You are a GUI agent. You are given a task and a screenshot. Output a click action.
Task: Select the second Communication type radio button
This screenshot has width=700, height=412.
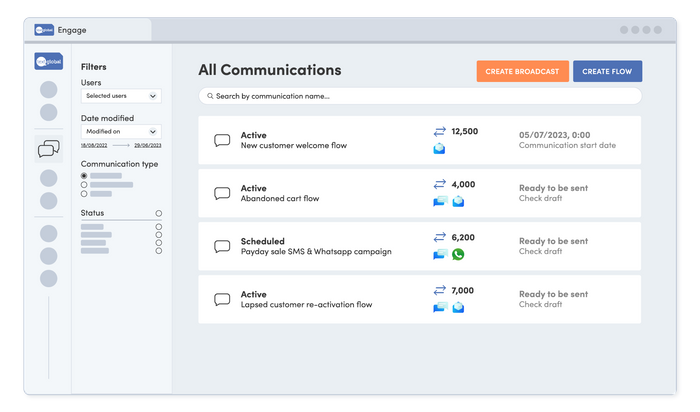[84, 185]
